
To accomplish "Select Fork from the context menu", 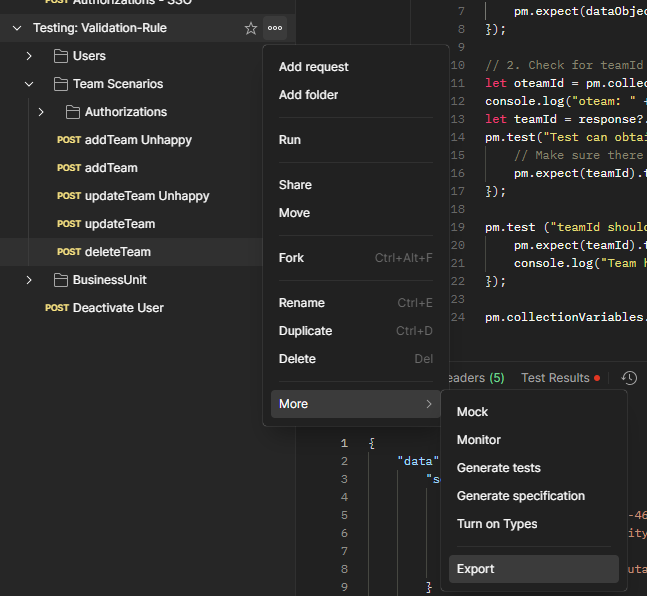I will [291, 258].
